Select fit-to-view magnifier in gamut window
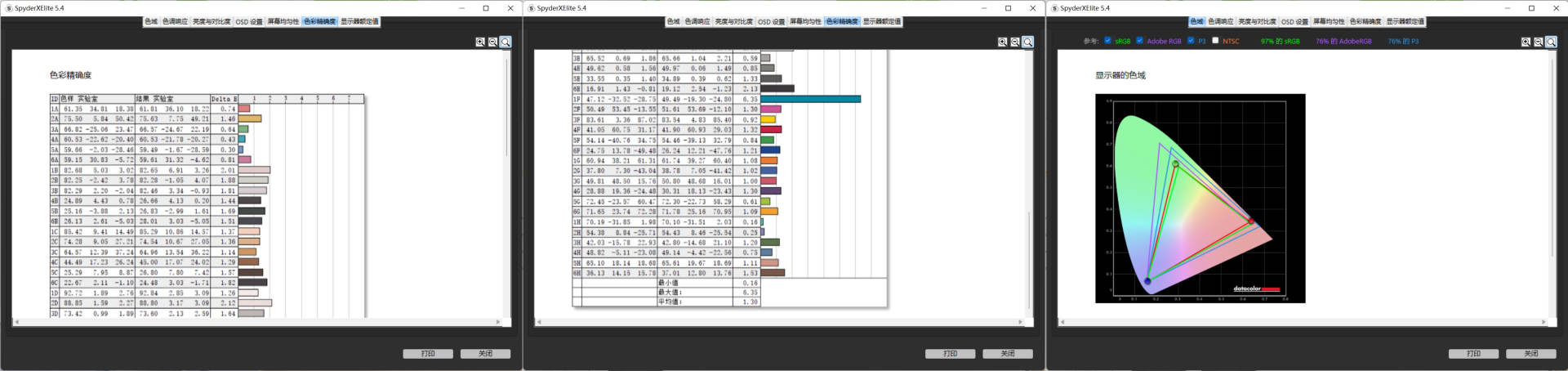 tap(1551, 42)
